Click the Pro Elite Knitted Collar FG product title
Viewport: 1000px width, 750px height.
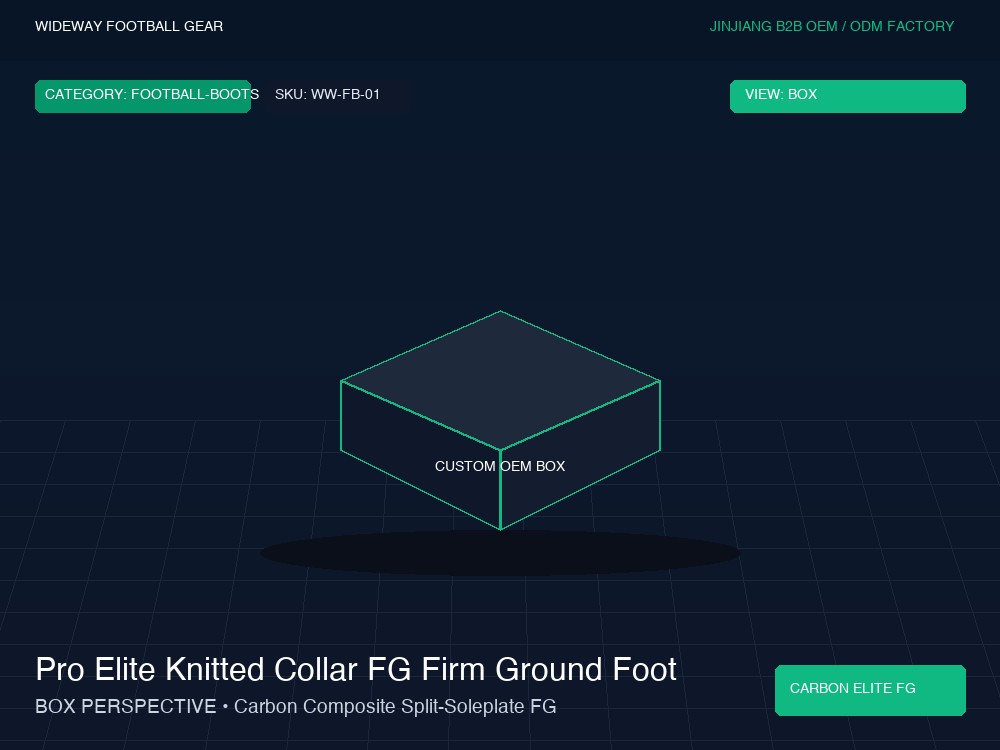[x=356, y=670]
